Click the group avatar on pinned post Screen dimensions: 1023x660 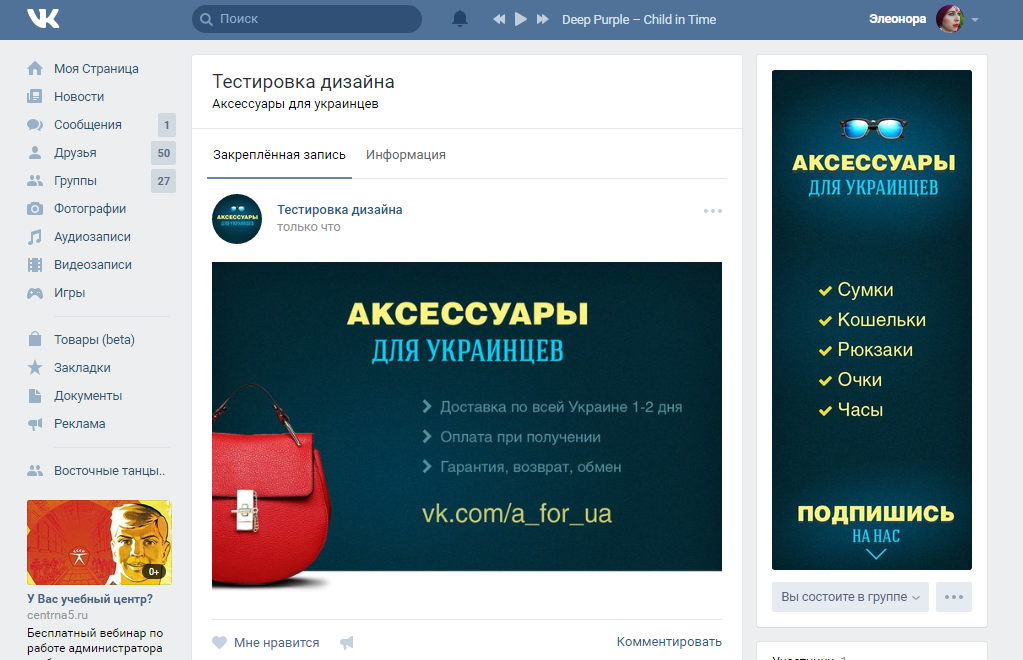point(237,219)
